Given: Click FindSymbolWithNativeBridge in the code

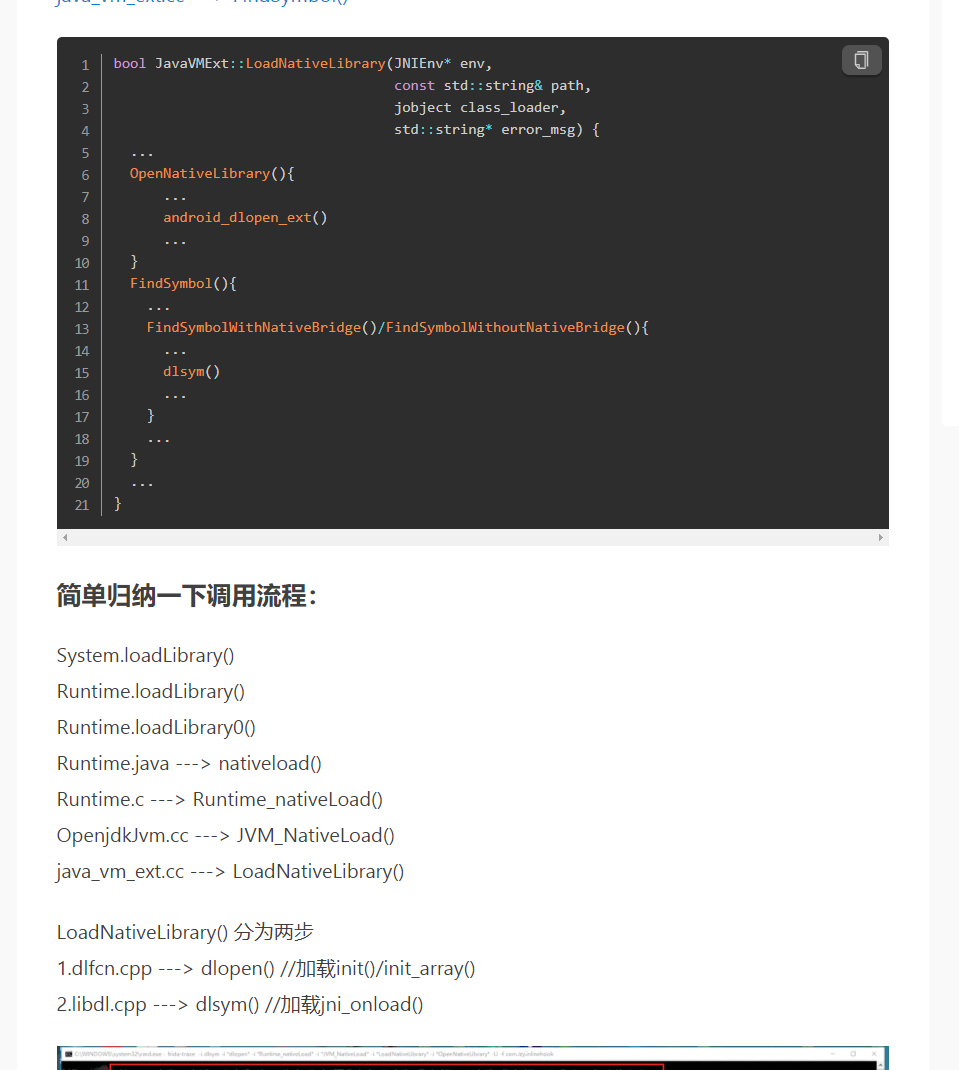Looking at the screenshot, I should click(x=253, y=327).
